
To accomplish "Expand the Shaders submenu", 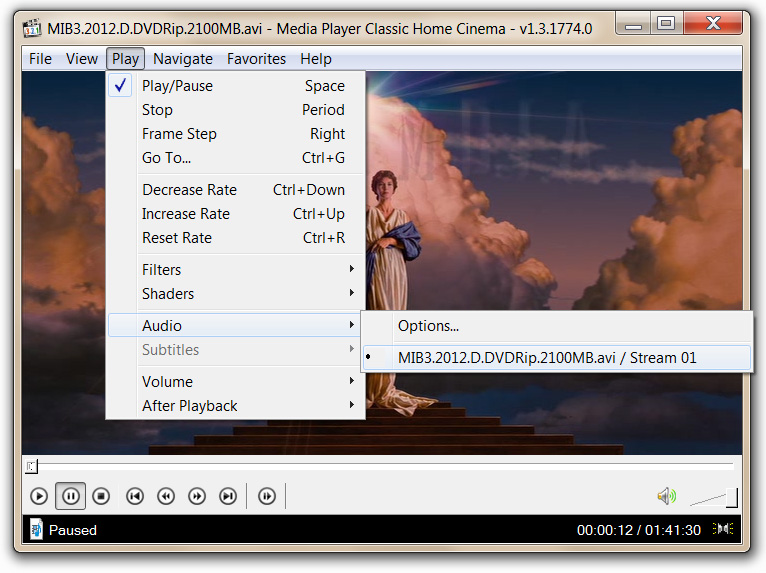I will coord(236,294).
